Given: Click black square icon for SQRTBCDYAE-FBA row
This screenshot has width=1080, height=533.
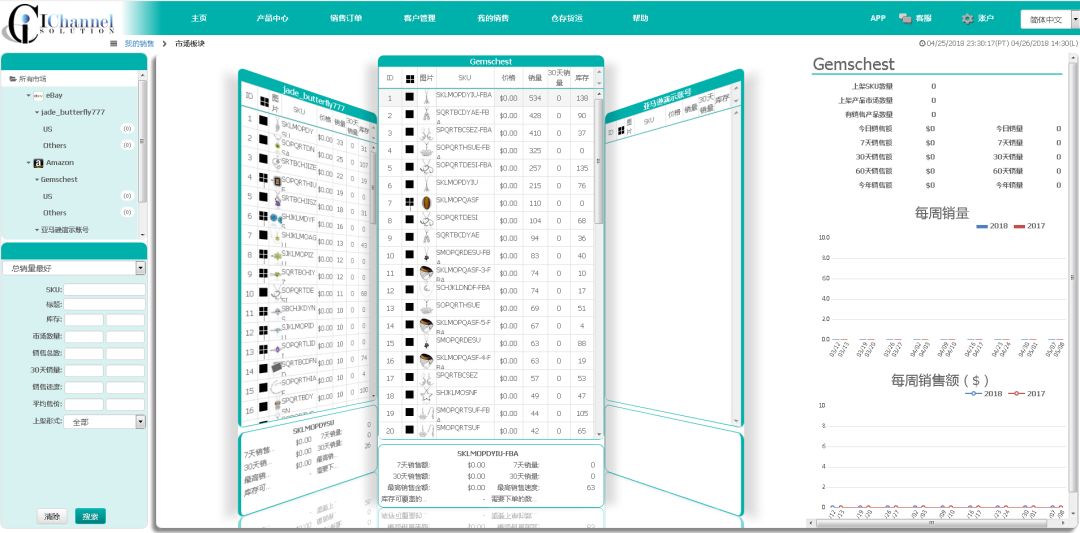Looking at the screenshot, I should [x=410, y=115].
